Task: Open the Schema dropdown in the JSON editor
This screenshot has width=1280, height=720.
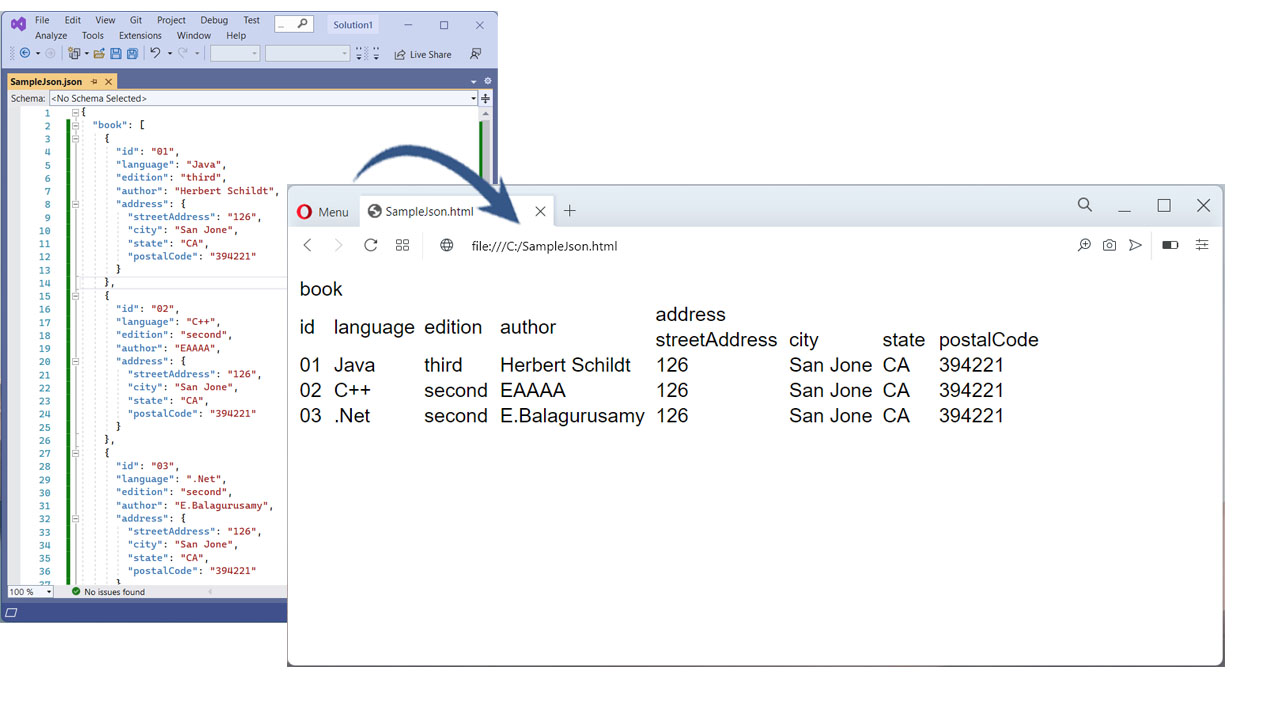Action: click(474, 98)
